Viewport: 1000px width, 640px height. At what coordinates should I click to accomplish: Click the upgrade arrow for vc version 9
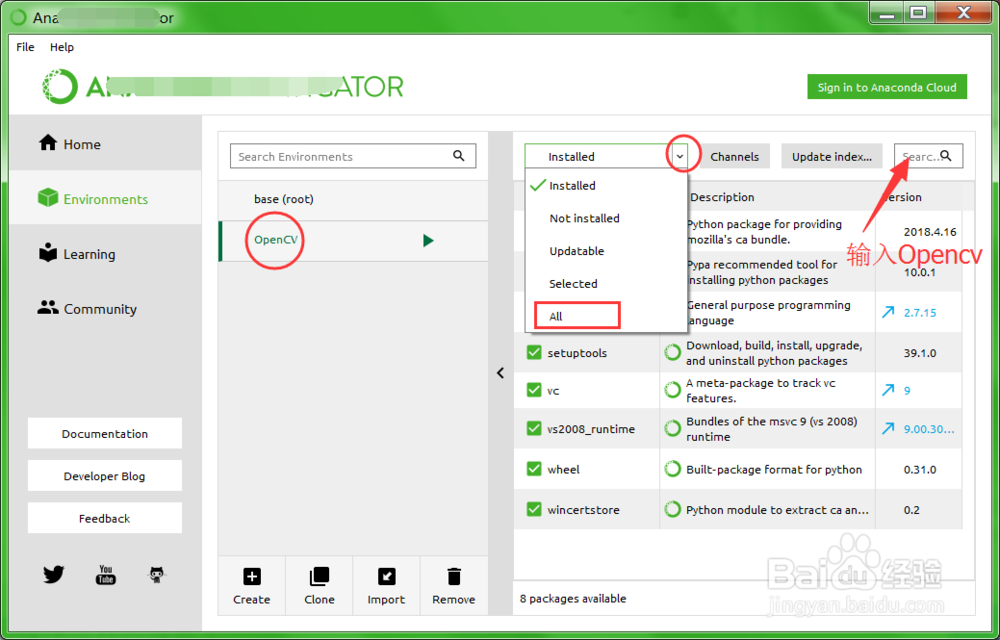point(888,390)
